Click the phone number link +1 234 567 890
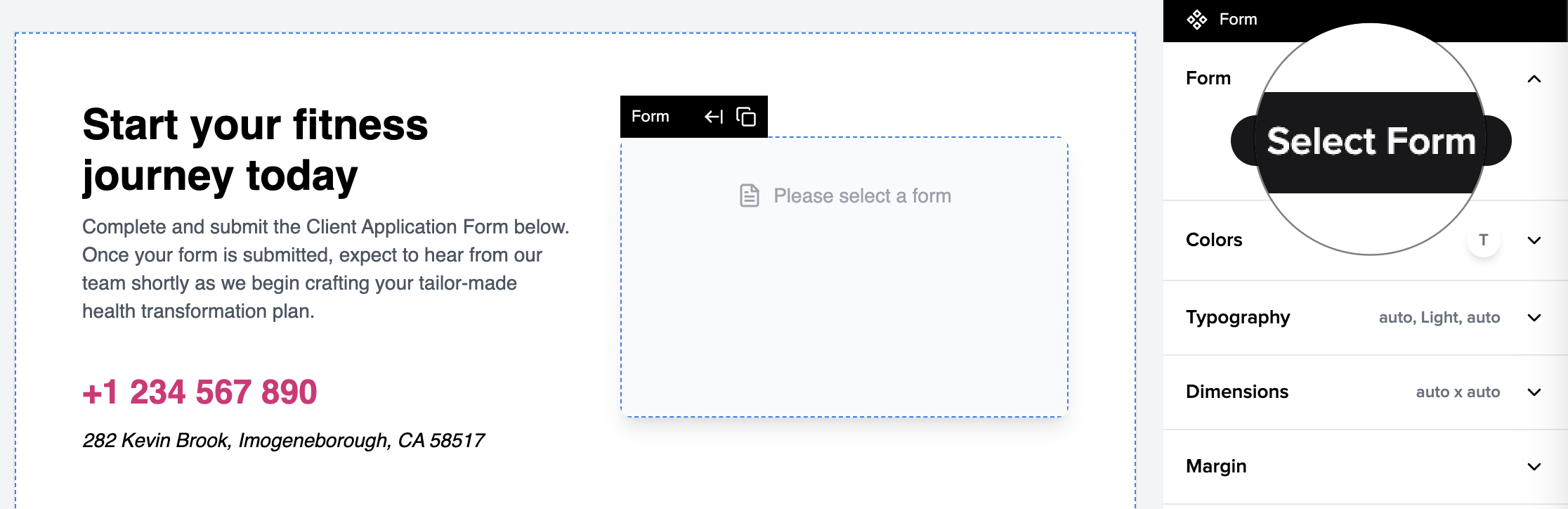1568x509 pixels. coord(199,392)
